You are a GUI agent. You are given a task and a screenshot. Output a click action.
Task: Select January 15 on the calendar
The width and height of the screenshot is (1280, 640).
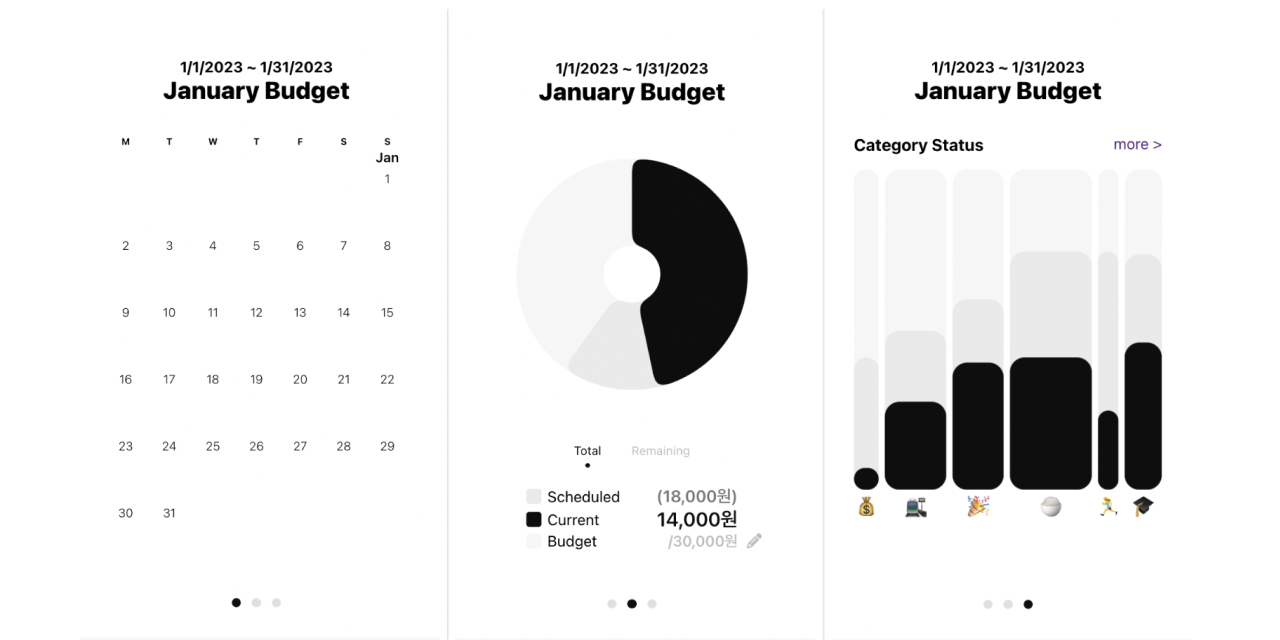(387, 312)
